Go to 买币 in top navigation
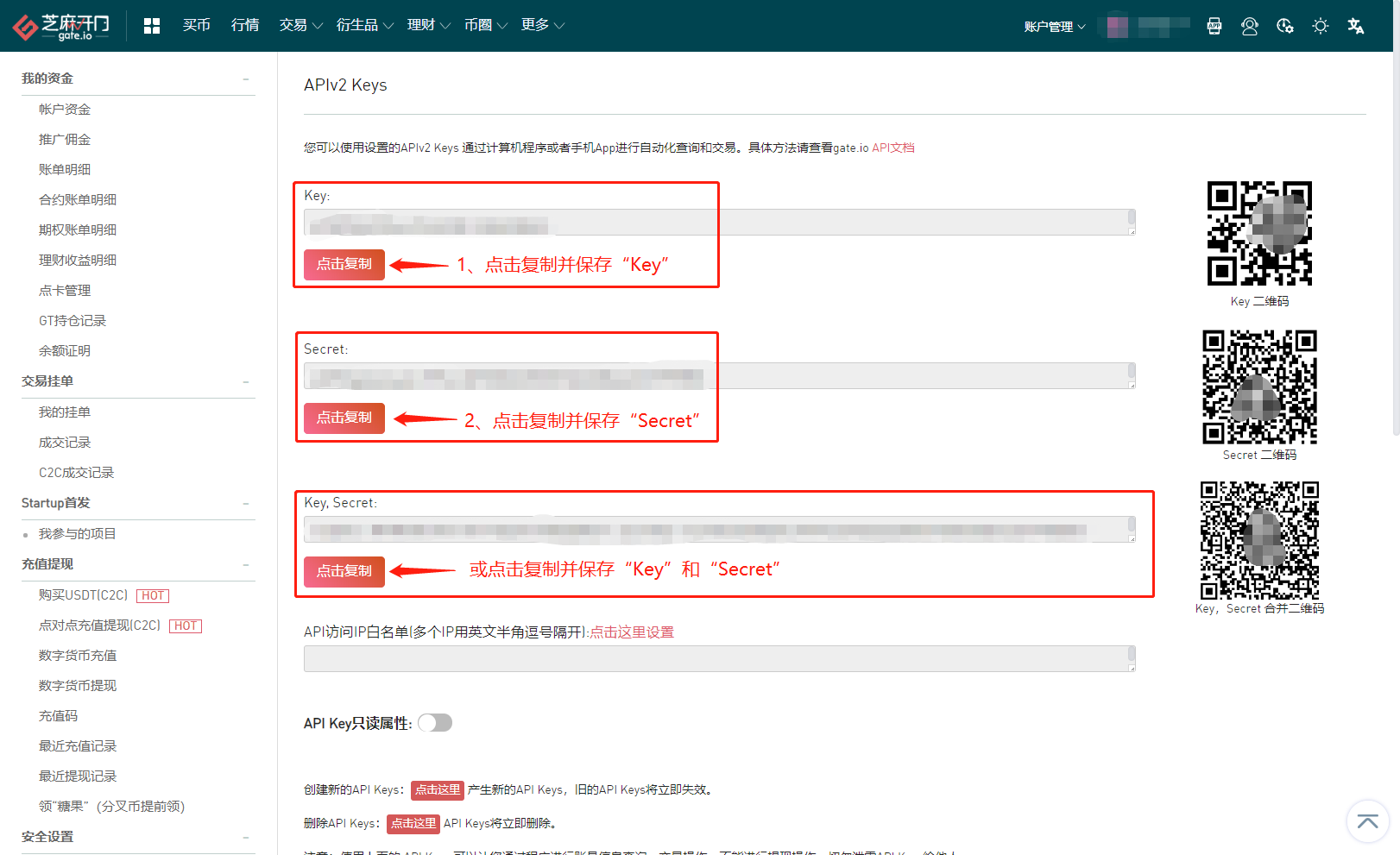The height and width of the screenshot is (855, 1400). (197, 25)
